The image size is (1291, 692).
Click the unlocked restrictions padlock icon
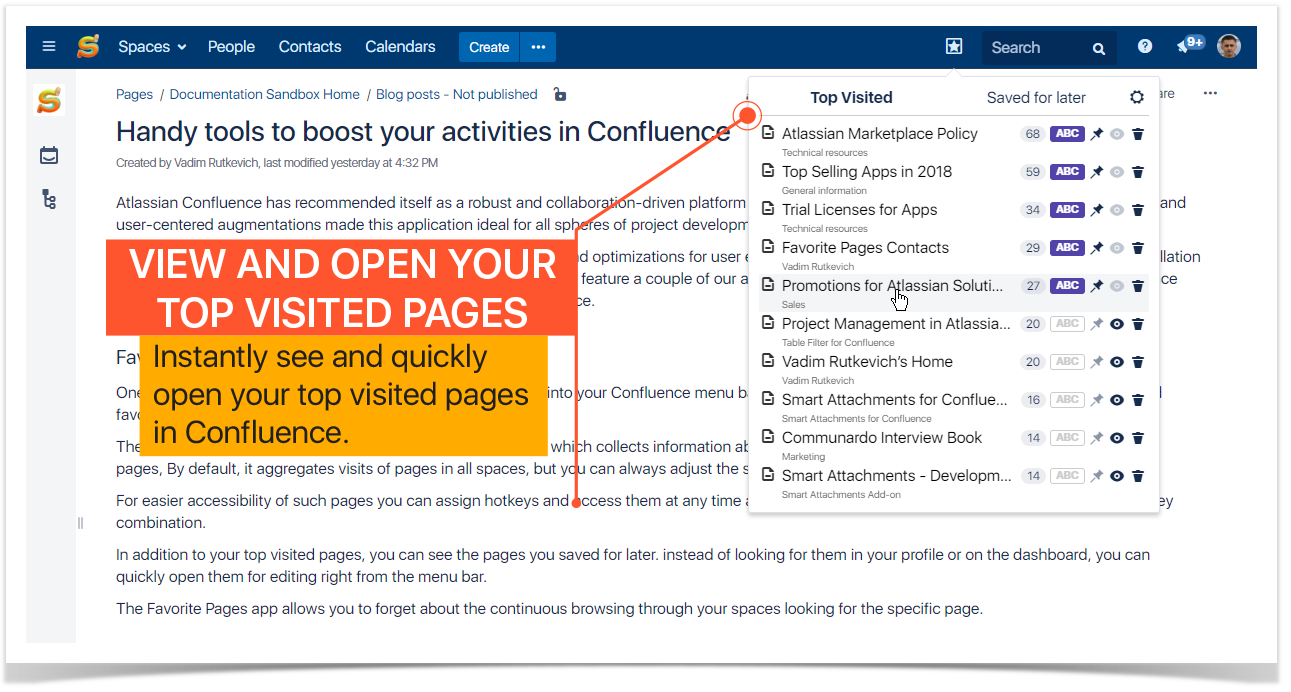[560, 94]
